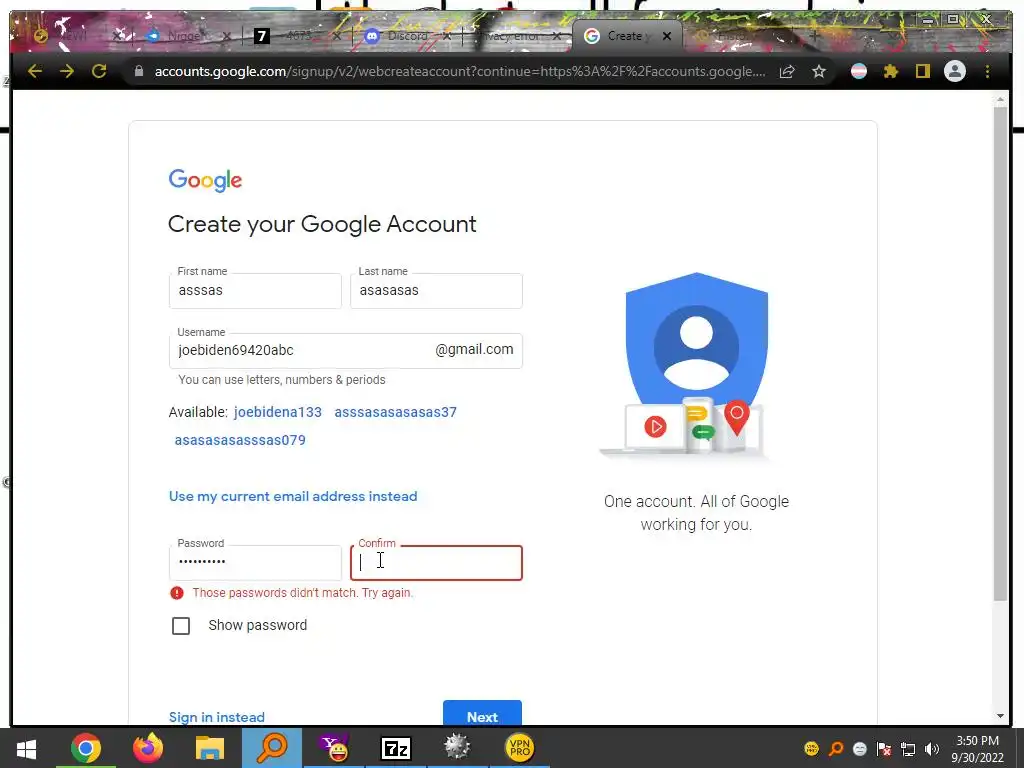Click the Username input field
Image resolution: width=1024 pixels, height=768 pixels.
(345, 351)
